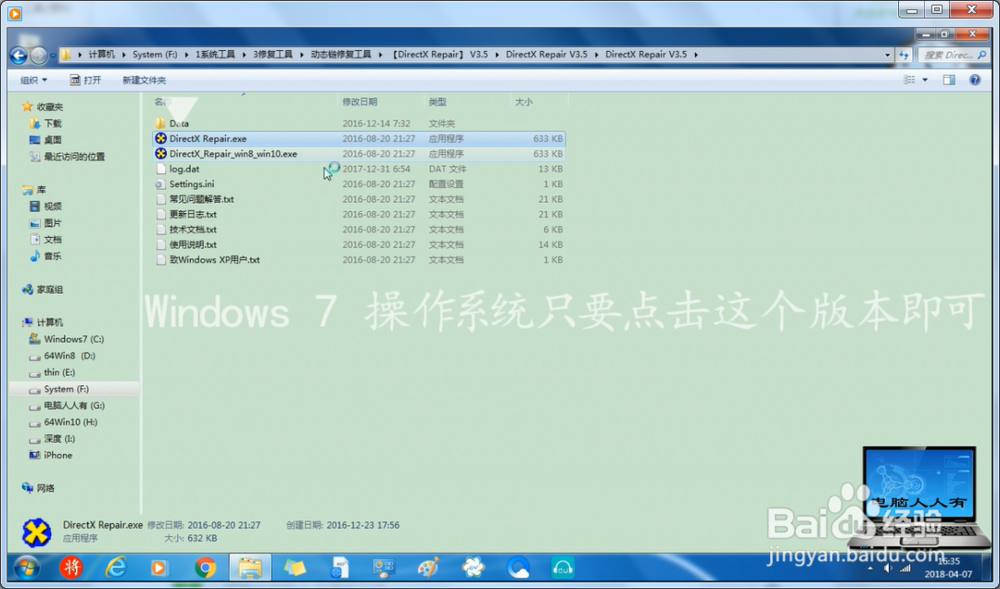The image size is (1000, 589).
Task: Click the Back navigation arrow
Action: pyautogui.click(x=18, y=55)
